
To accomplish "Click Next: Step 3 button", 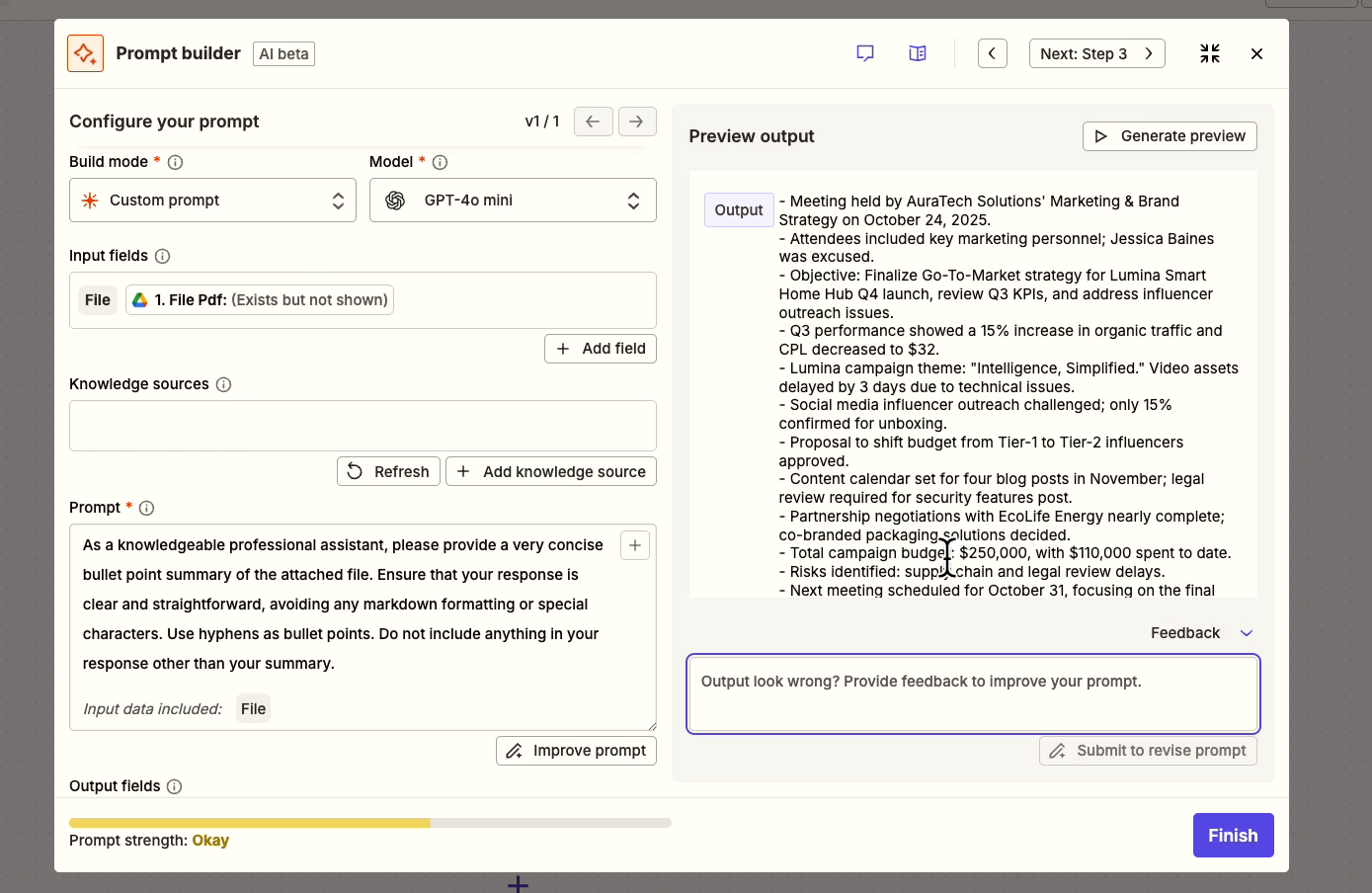I will [1096, 53].
